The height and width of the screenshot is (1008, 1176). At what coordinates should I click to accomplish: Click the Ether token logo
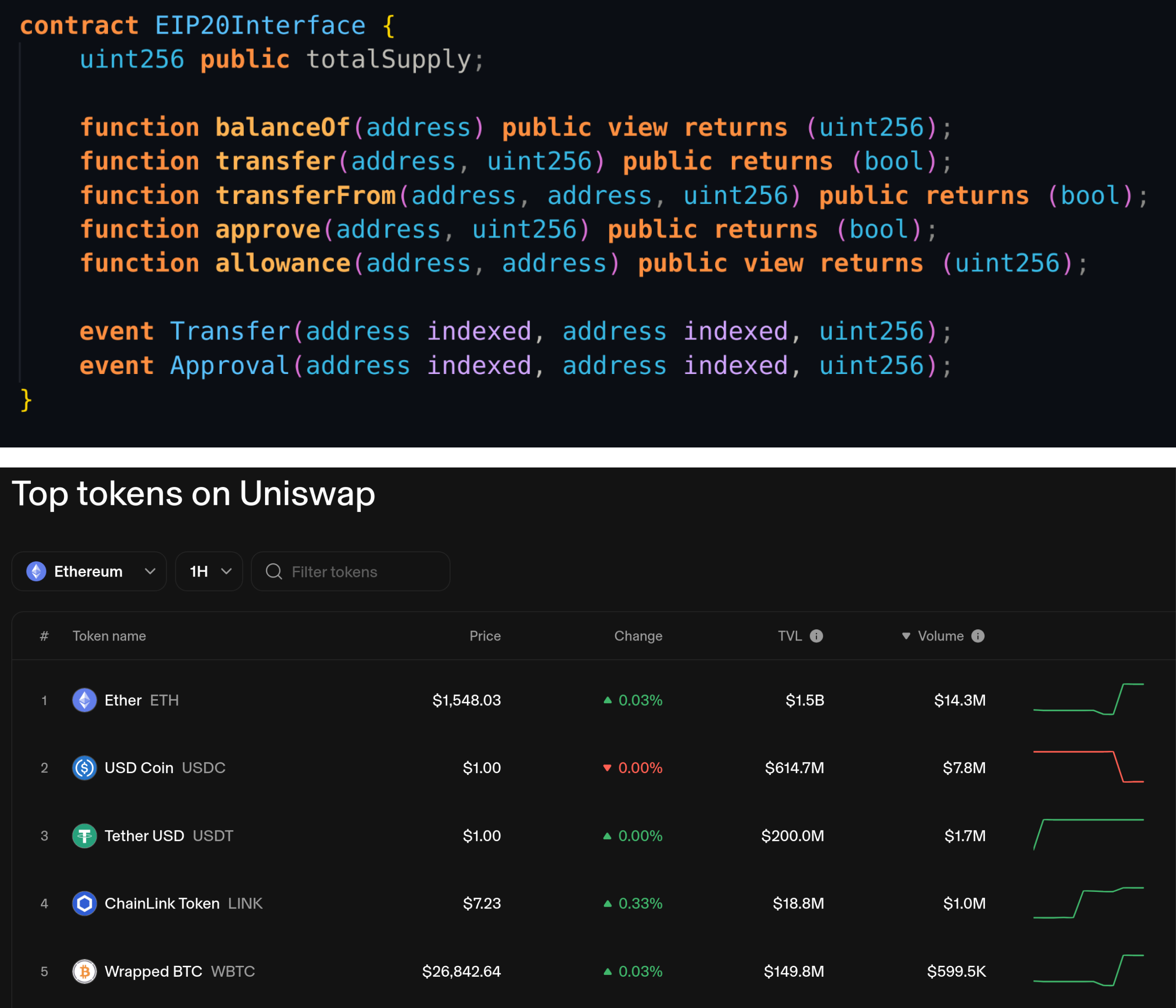pos(84,700)
